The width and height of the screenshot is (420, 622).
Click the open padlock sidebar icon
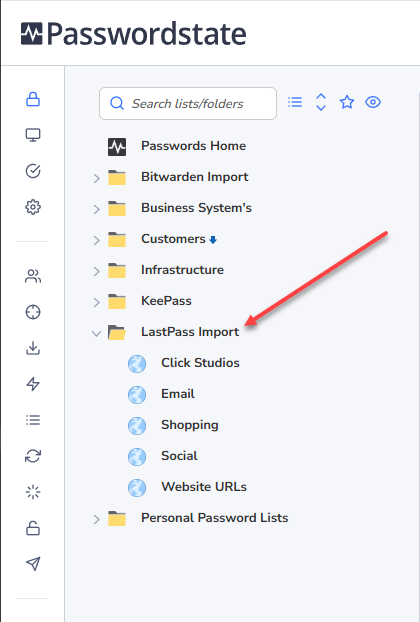(33, 528)
